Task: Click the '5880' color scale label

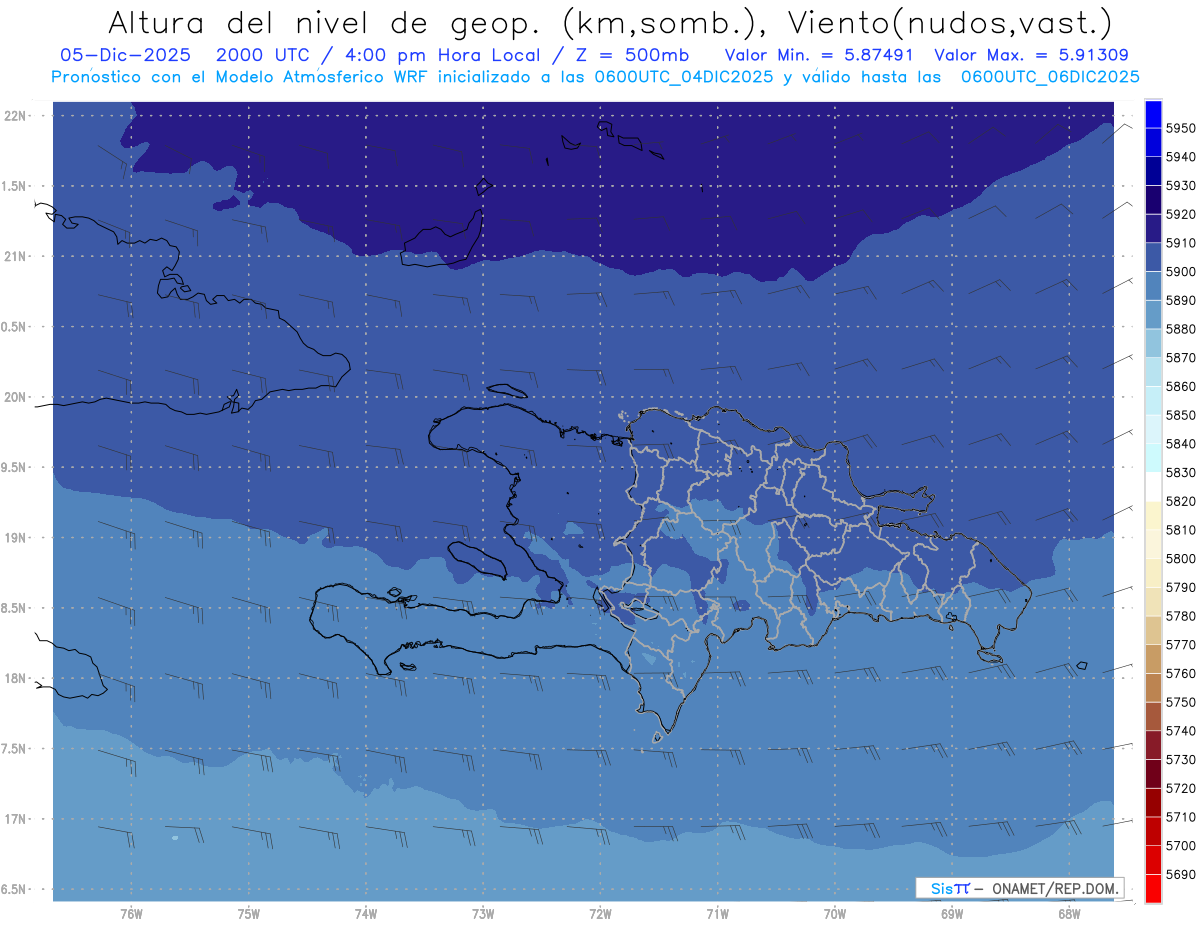Action: (1181, 329)
